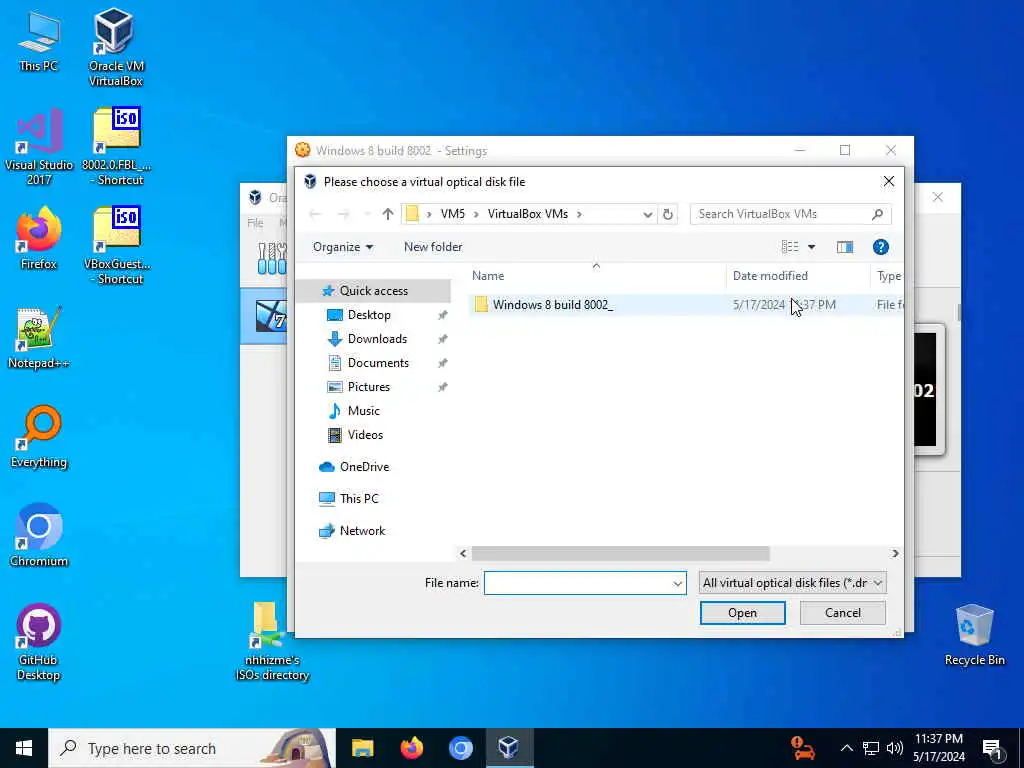
Task: Show hidden system tray icons
Action: click(x=846, y=748)
